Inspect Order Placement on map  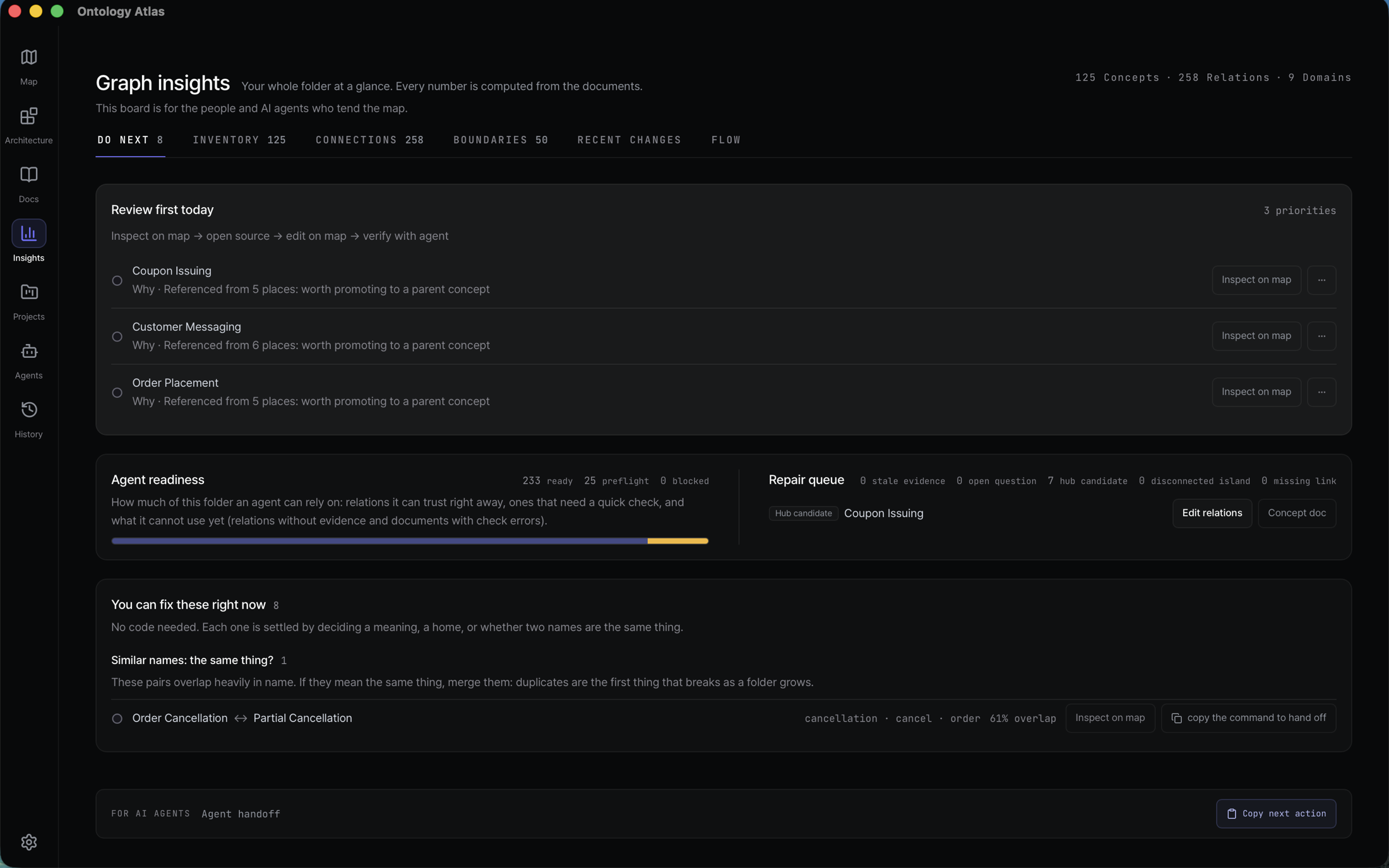(x=1256, y=392)
